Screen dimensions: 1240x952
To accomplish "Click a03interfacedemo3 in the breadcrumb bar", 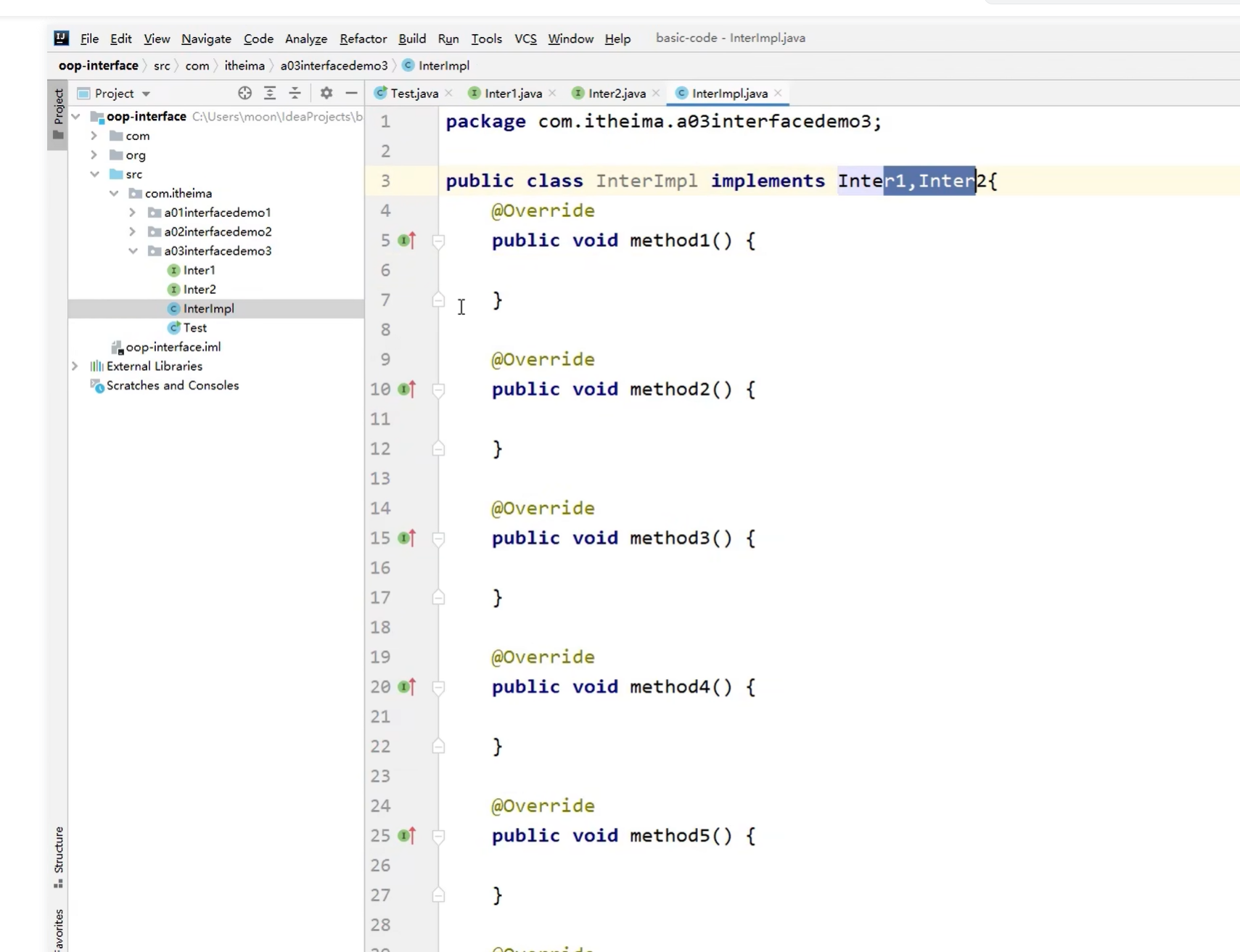I will click(334, 65).
